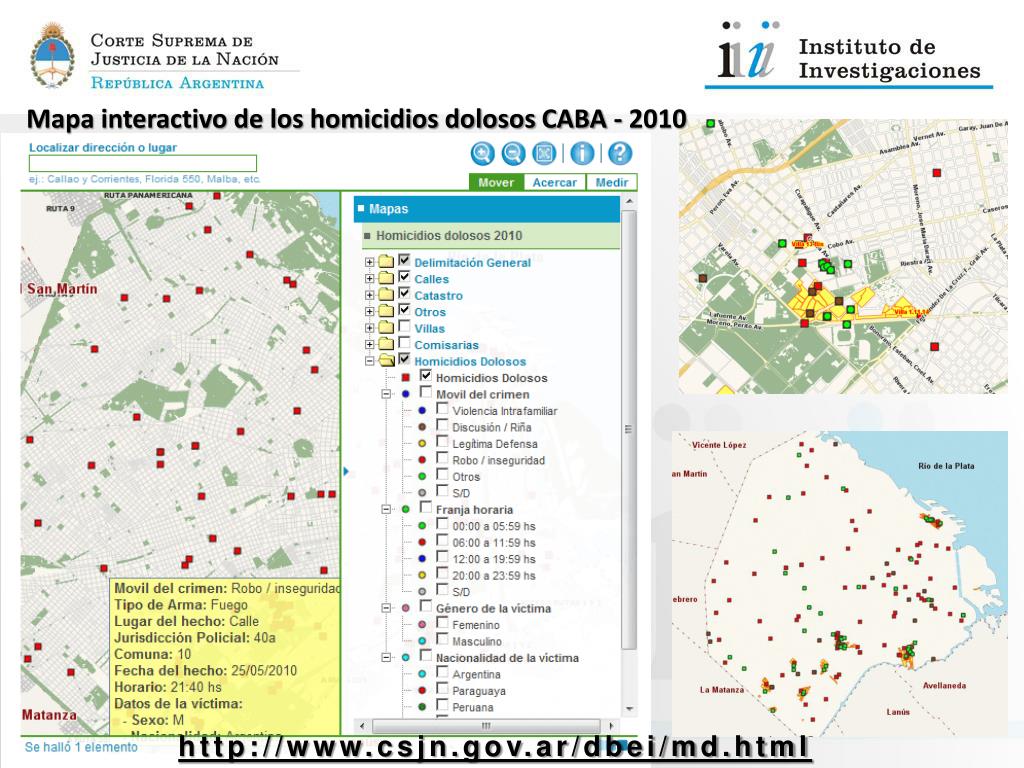This screenshot has height=768, width=1024.
Task: Enable the Villas layer checkbox
Action: tap(404, 326)
